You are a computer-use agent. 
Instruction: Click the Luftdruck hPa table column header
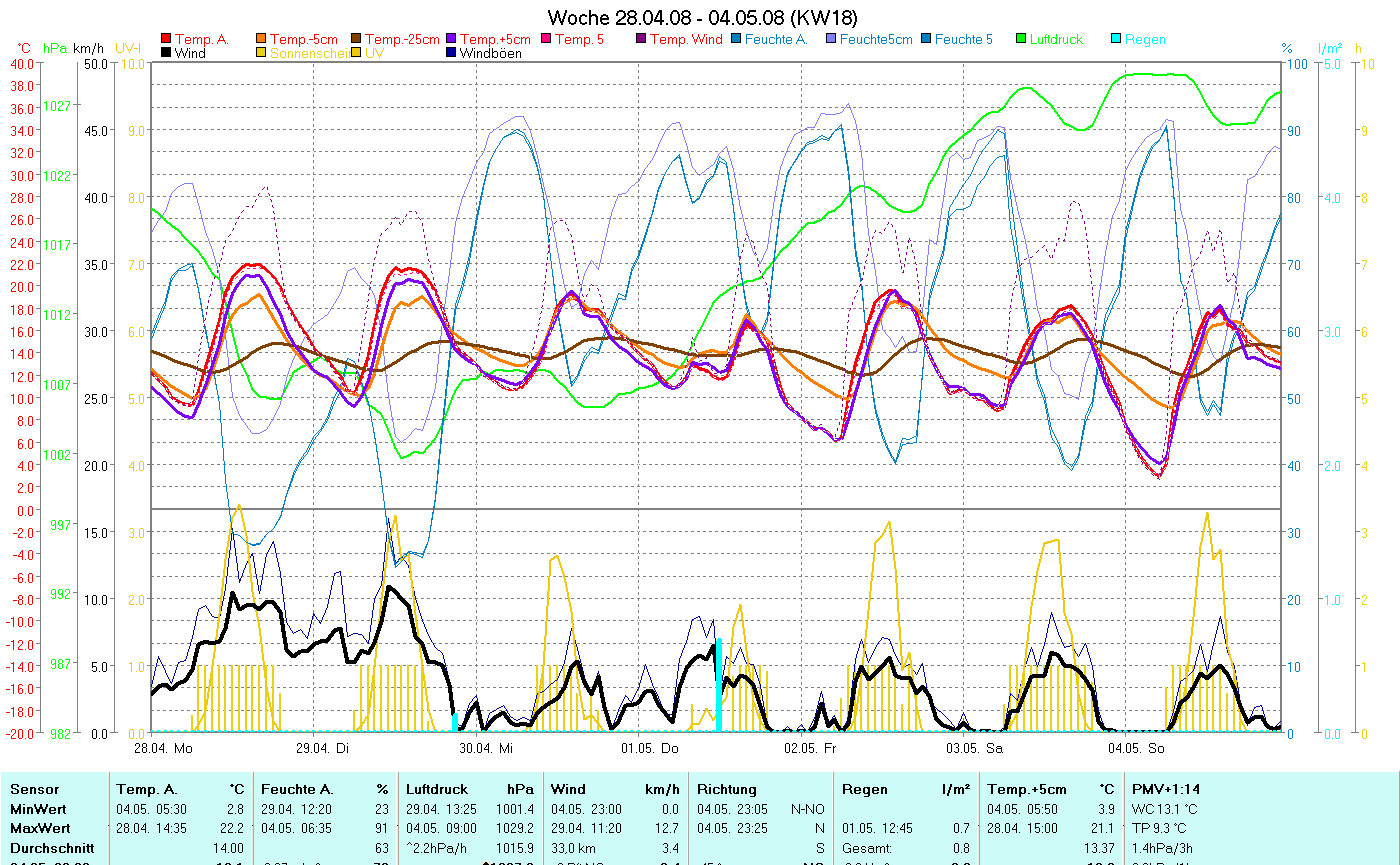(469, 789)
